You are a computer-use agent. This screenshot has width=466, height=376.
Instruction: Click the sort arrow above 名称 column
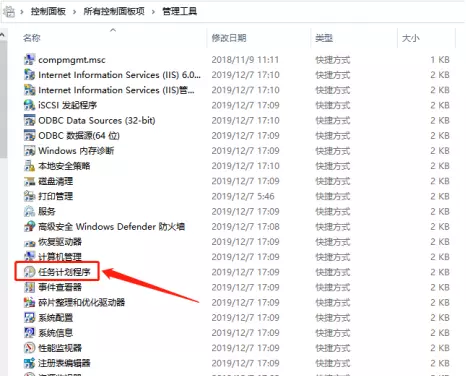pyautogui.click(x=113, y=30)
